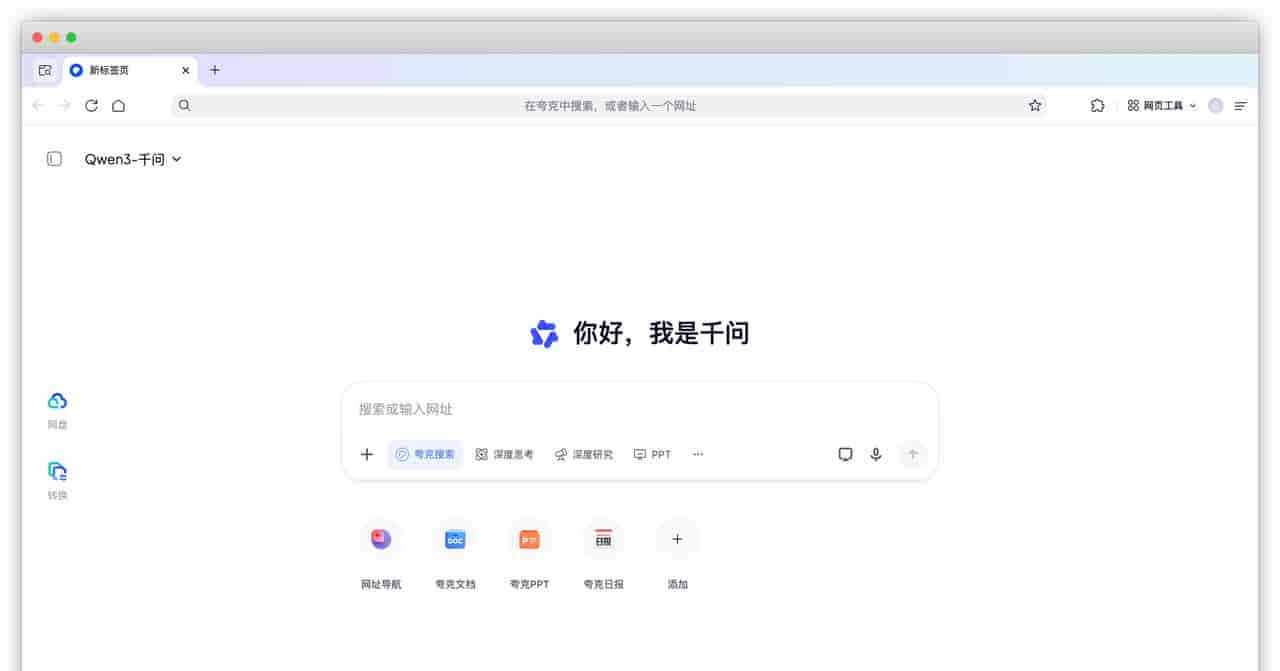Click the screenshot capture icon in input box

(845, 454)
